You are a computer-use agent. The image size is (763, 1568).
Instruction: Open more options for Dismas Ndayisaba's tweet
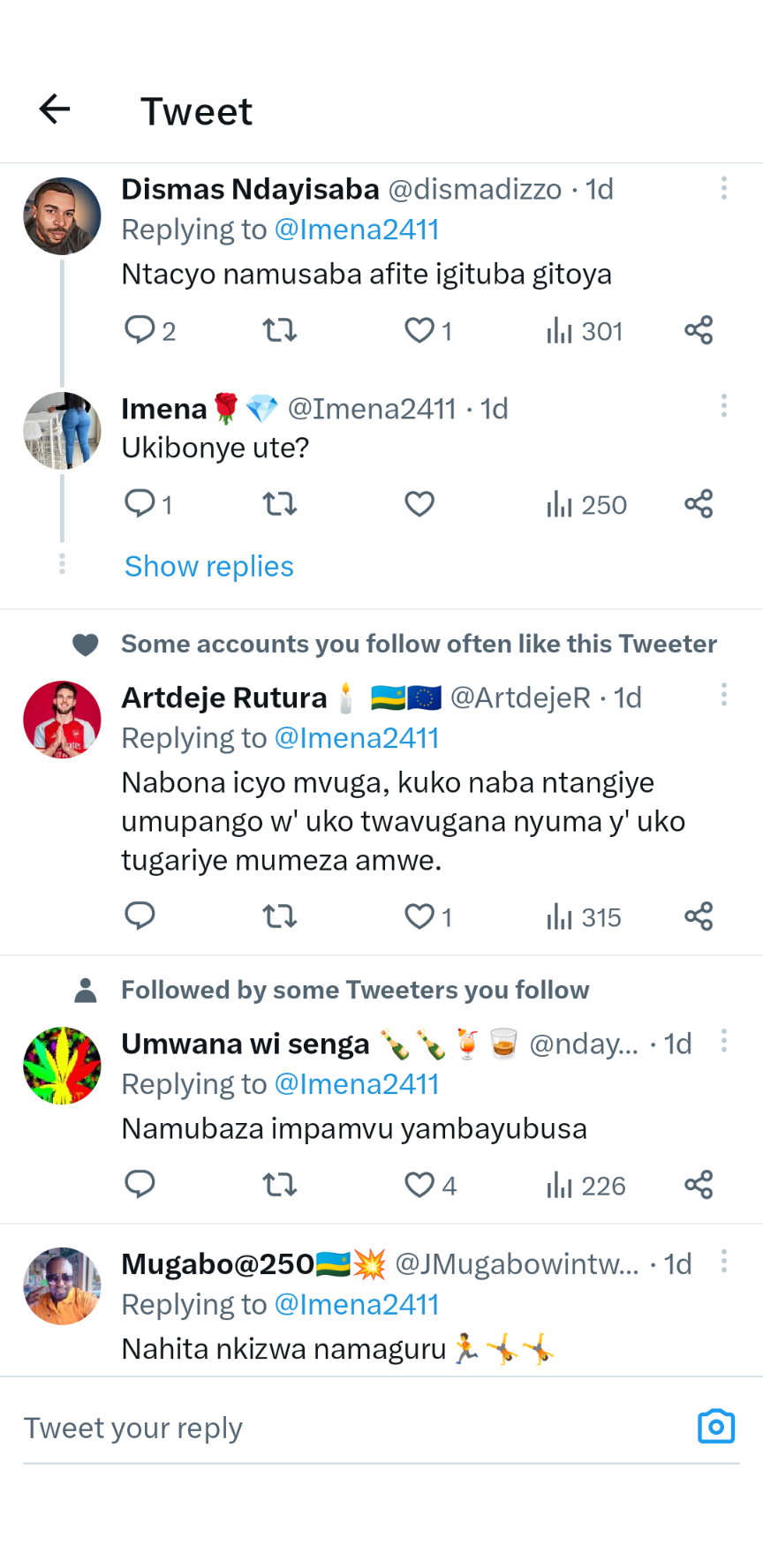click(x=724, y=188)
